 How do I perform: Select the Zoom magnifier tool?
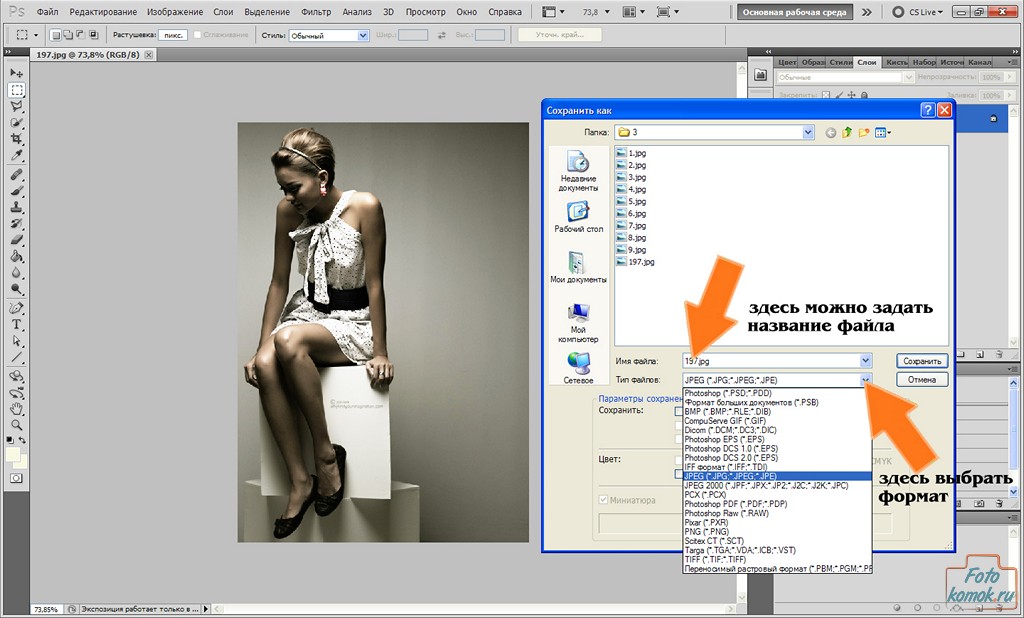coord(17,425)
